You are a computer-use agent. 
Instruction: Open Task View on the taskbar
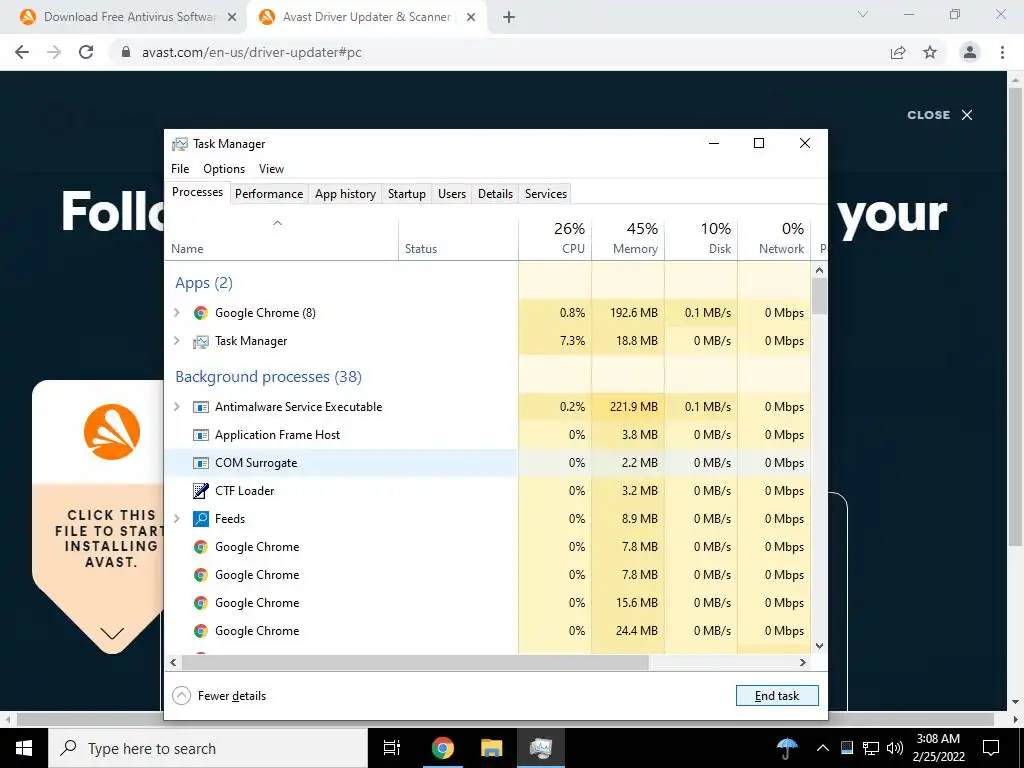pyautogui.click(x=392, y=748)
